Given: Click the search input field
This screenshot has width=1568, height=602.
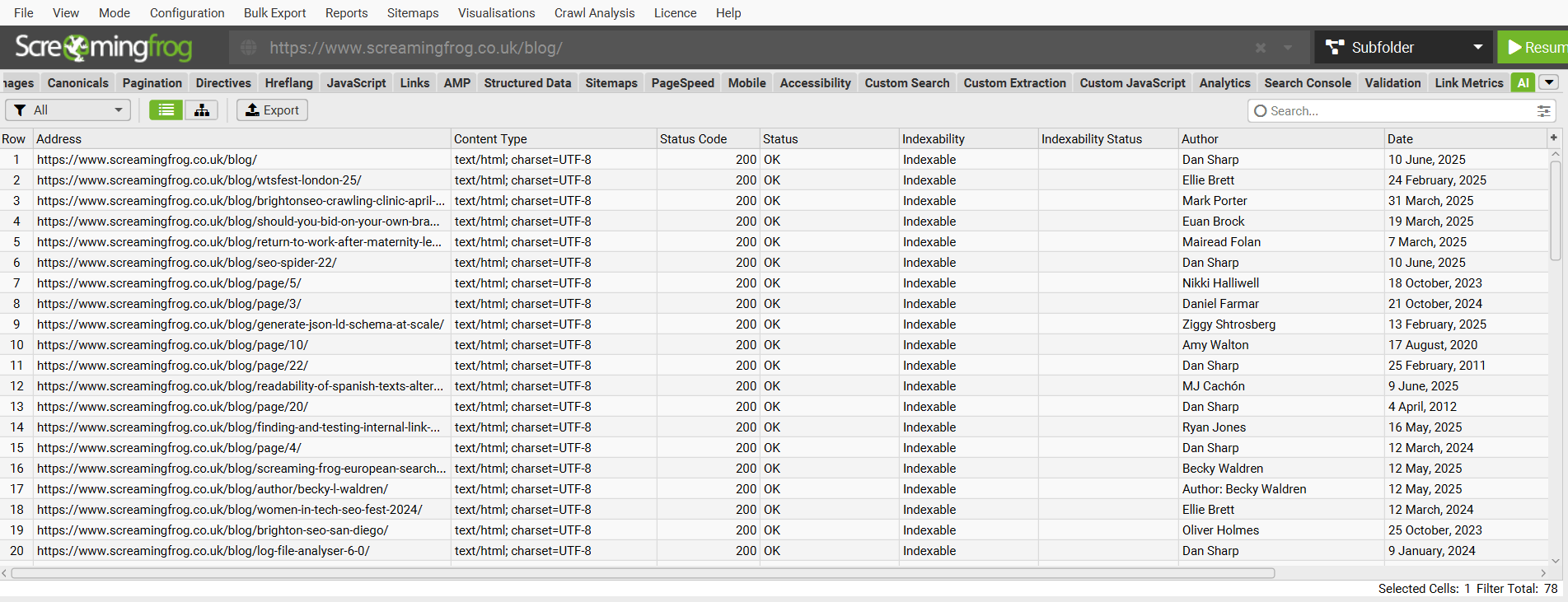Looking at the screenshot, I should 1401,111.
